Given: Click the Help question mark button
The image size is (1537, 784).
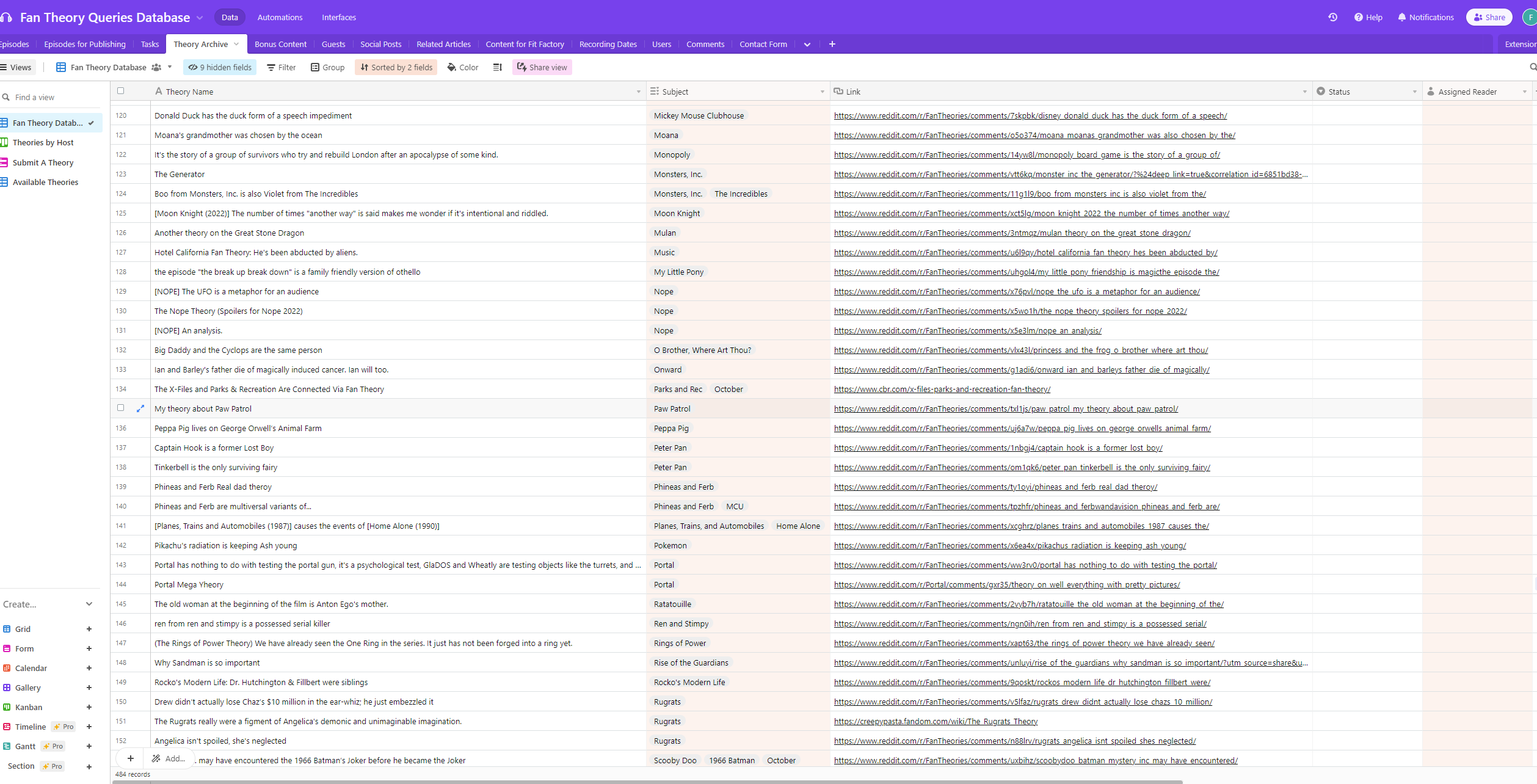Looking at the screenshot, I should click(1368, 17).
